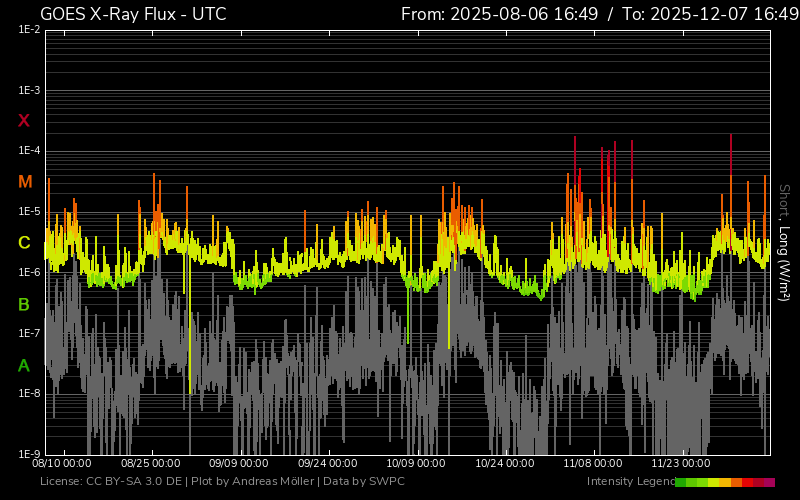Click the 11/23 00:00 time axis marker

(681, 463)
